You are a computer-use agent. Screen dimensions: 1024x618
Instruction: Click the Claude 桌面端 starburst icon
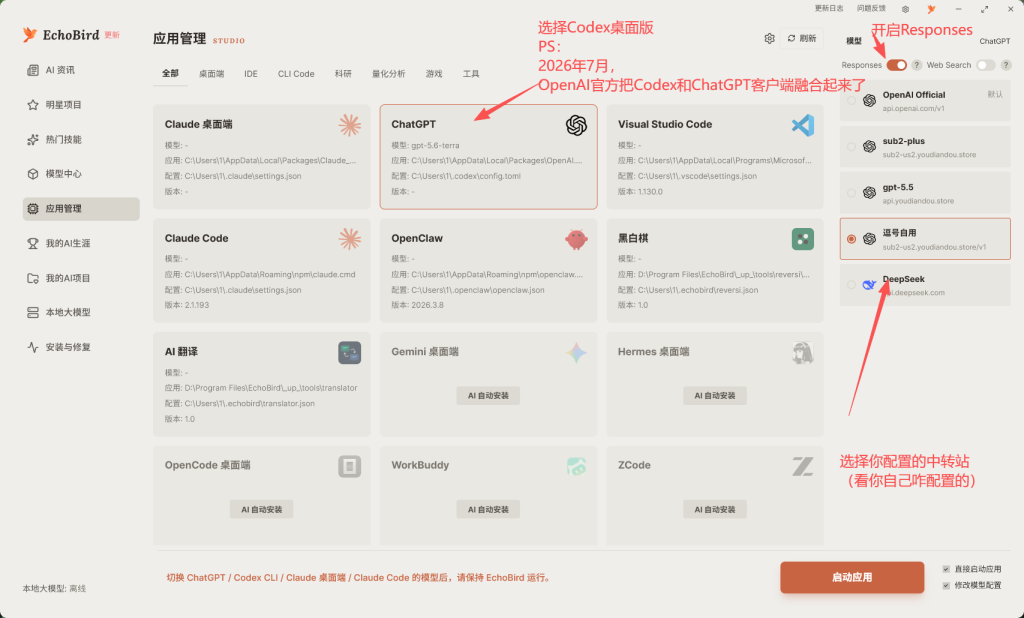349,125
